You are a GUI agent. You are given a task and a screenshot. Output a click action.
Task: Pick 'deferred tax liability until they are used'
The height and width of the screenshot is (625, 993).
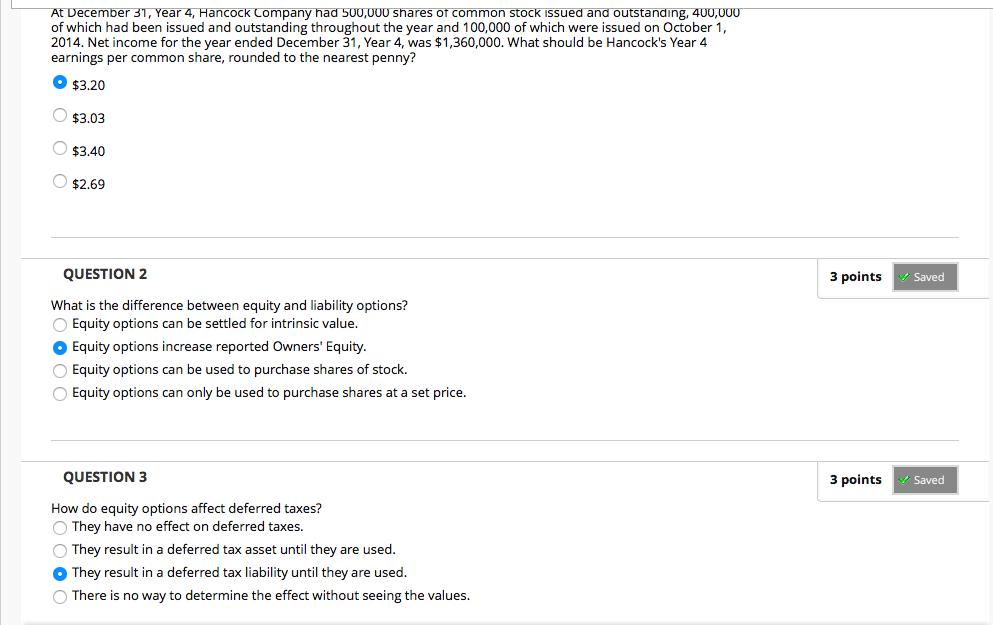point(60,572)
